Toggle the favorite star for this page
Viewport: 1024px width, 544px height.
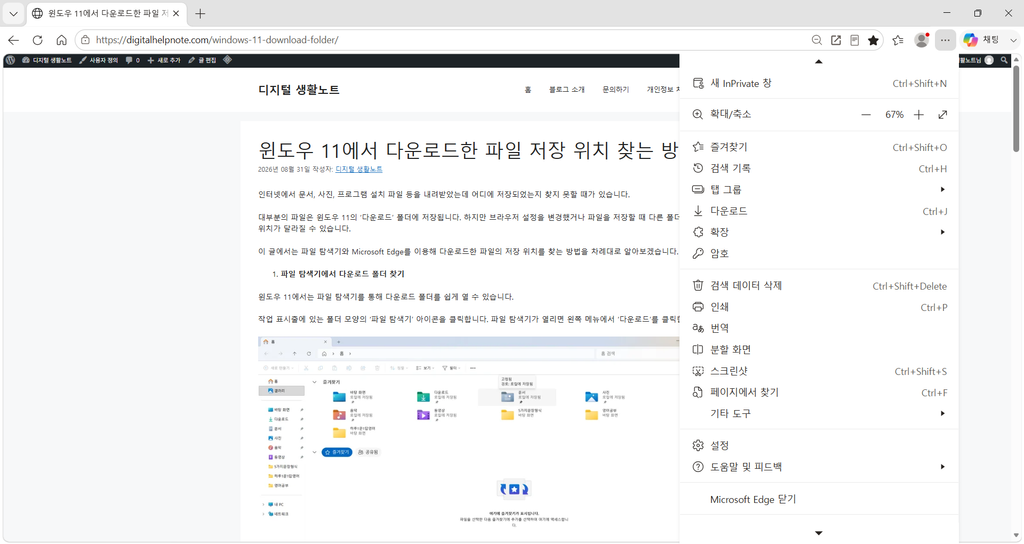click(x=873, y=40)
